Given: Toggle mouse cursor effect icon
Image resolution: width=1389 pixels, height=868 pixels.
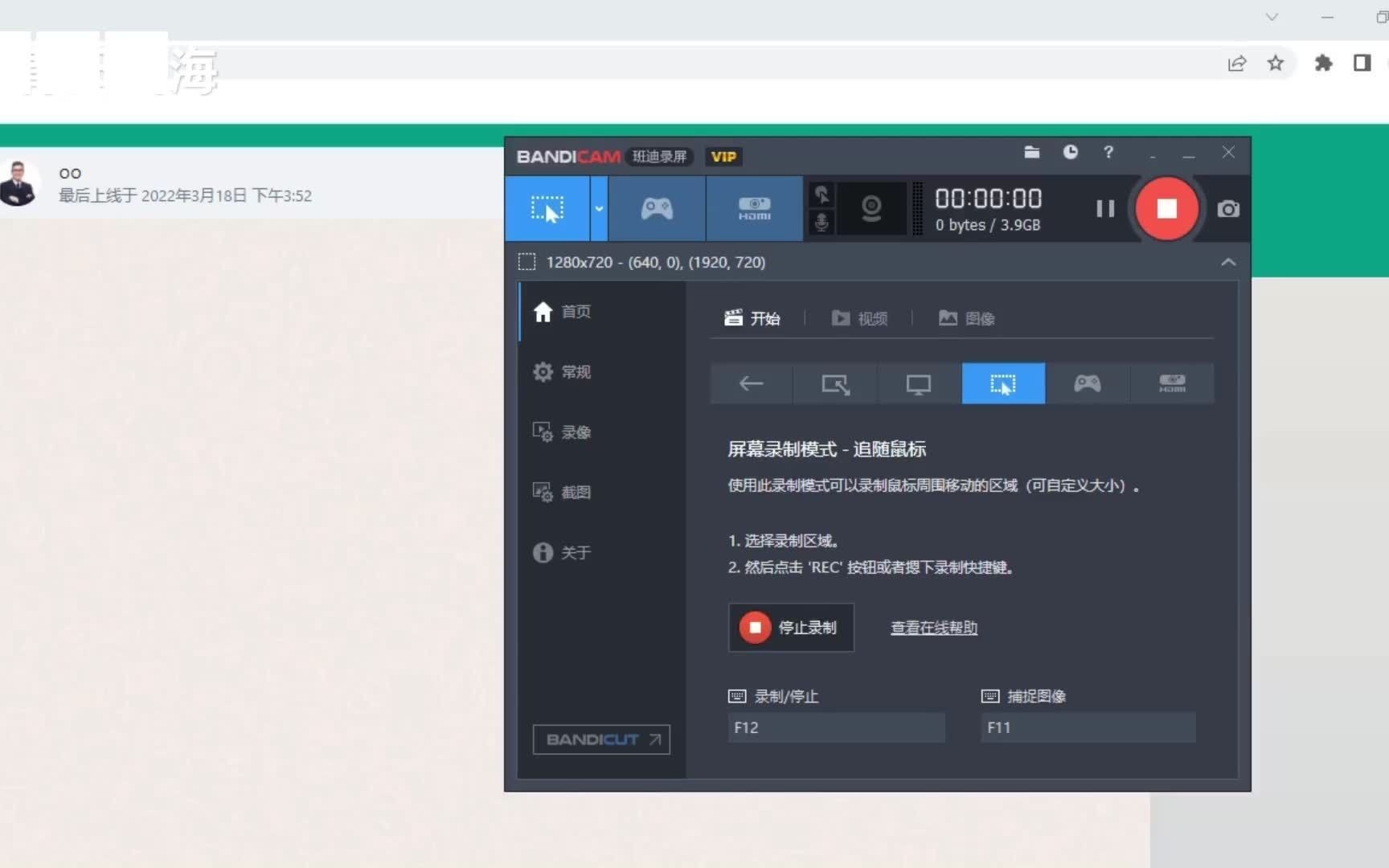Looking at the screenshot, I should (822, 194).
